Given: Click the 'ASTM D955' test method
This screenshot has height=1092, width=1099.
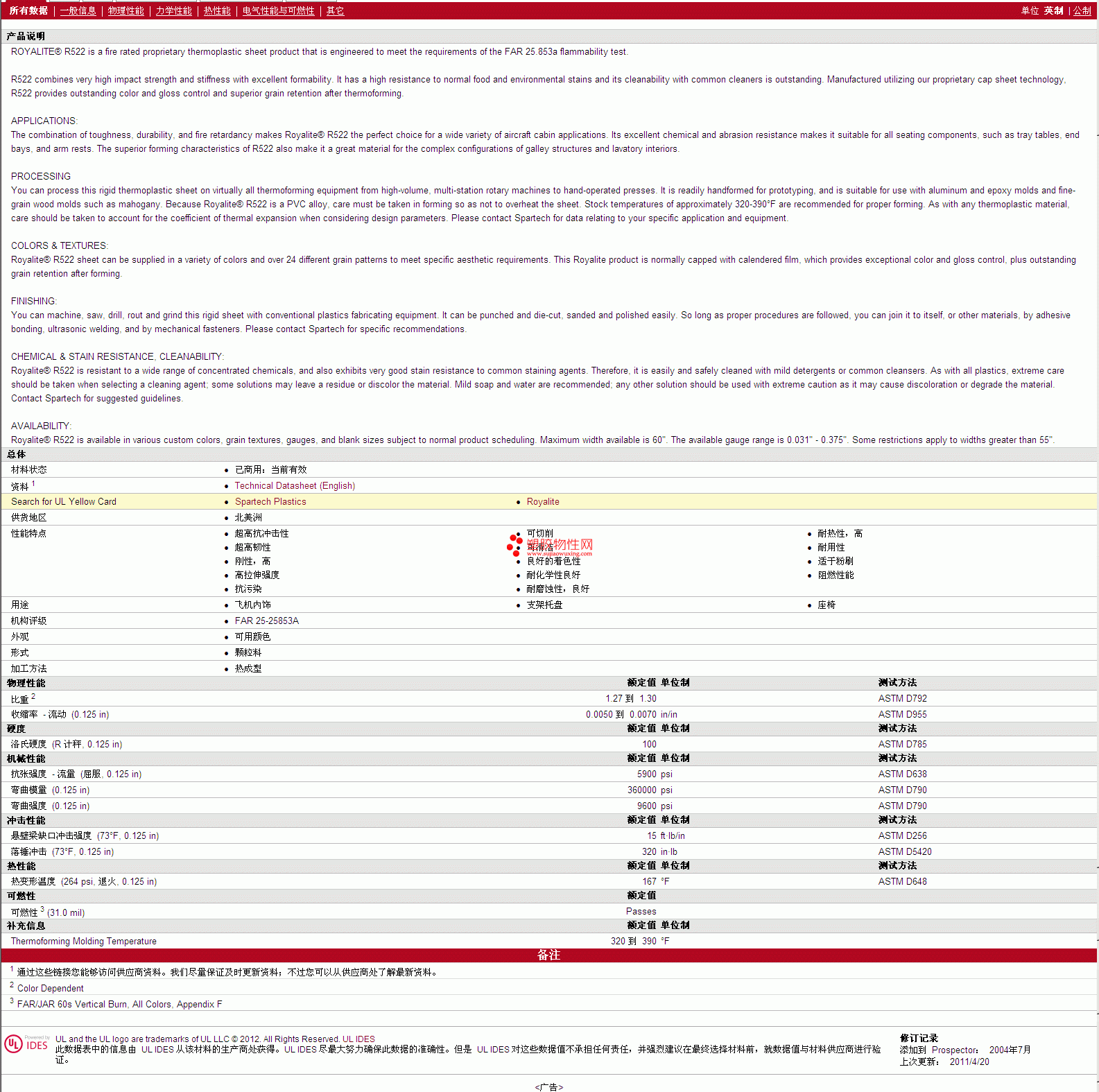Looking at the screenshot, I should click(x=902, y=715).
